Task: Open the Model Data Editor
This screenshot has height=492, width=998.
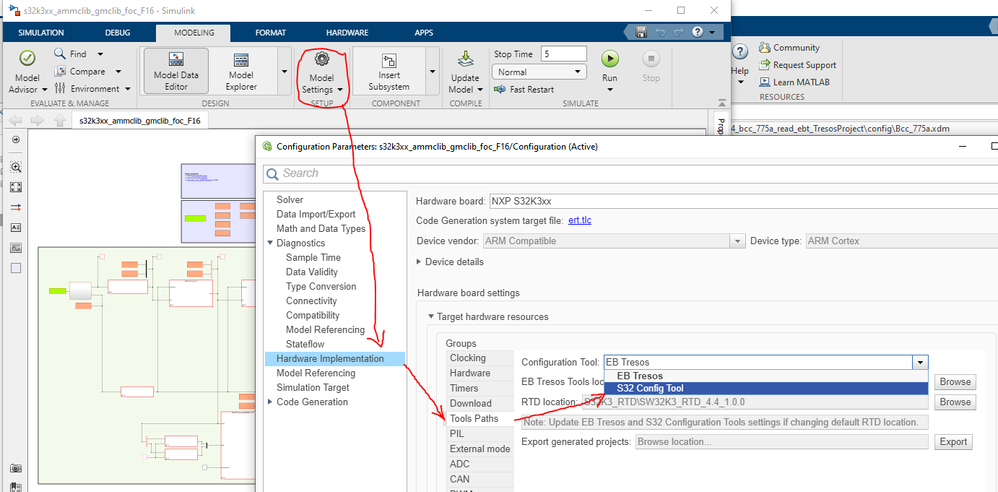Action: click(x=176, y=72)
